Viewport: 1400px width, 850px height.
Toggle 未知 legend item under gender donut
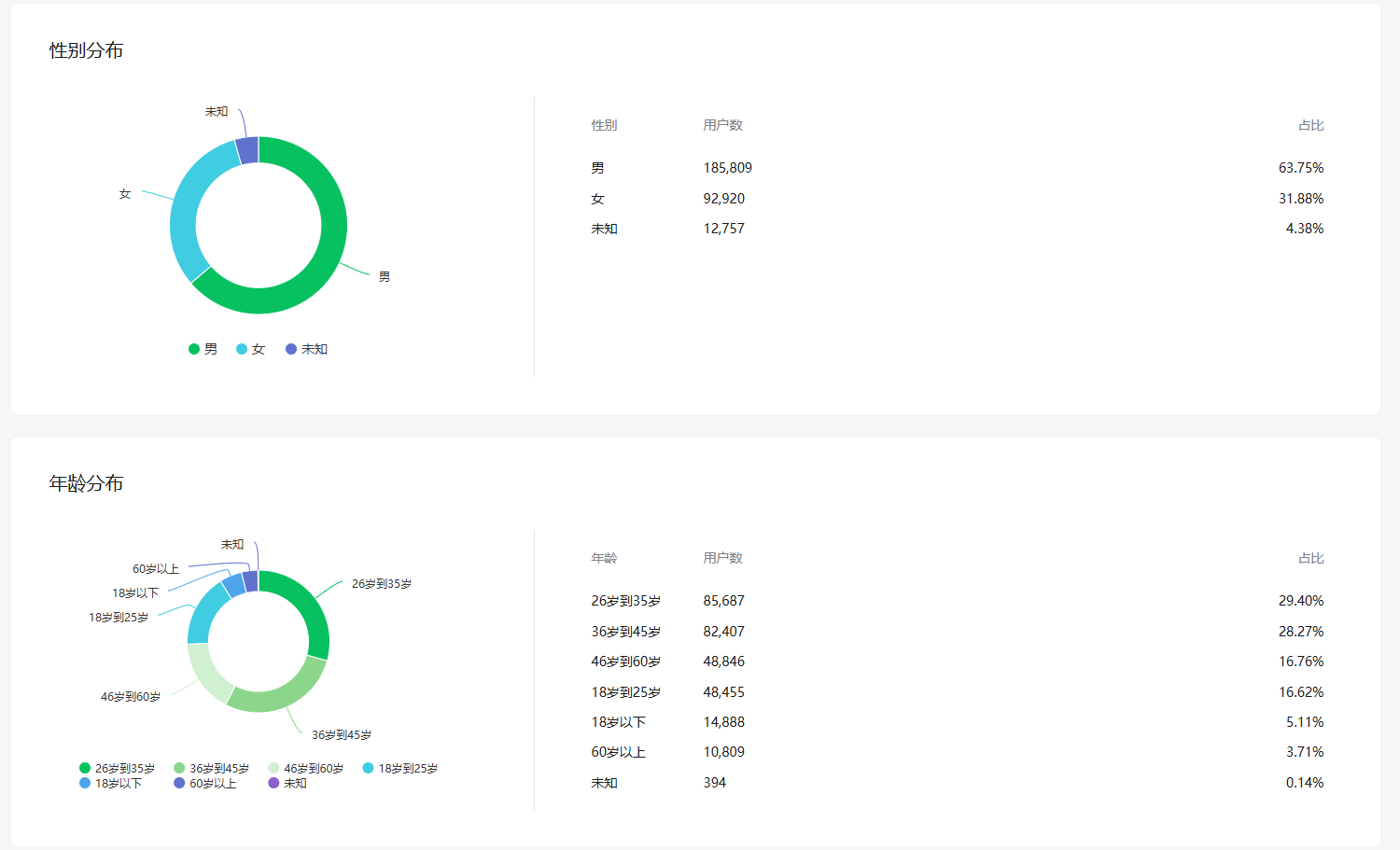tap(306, 349)
